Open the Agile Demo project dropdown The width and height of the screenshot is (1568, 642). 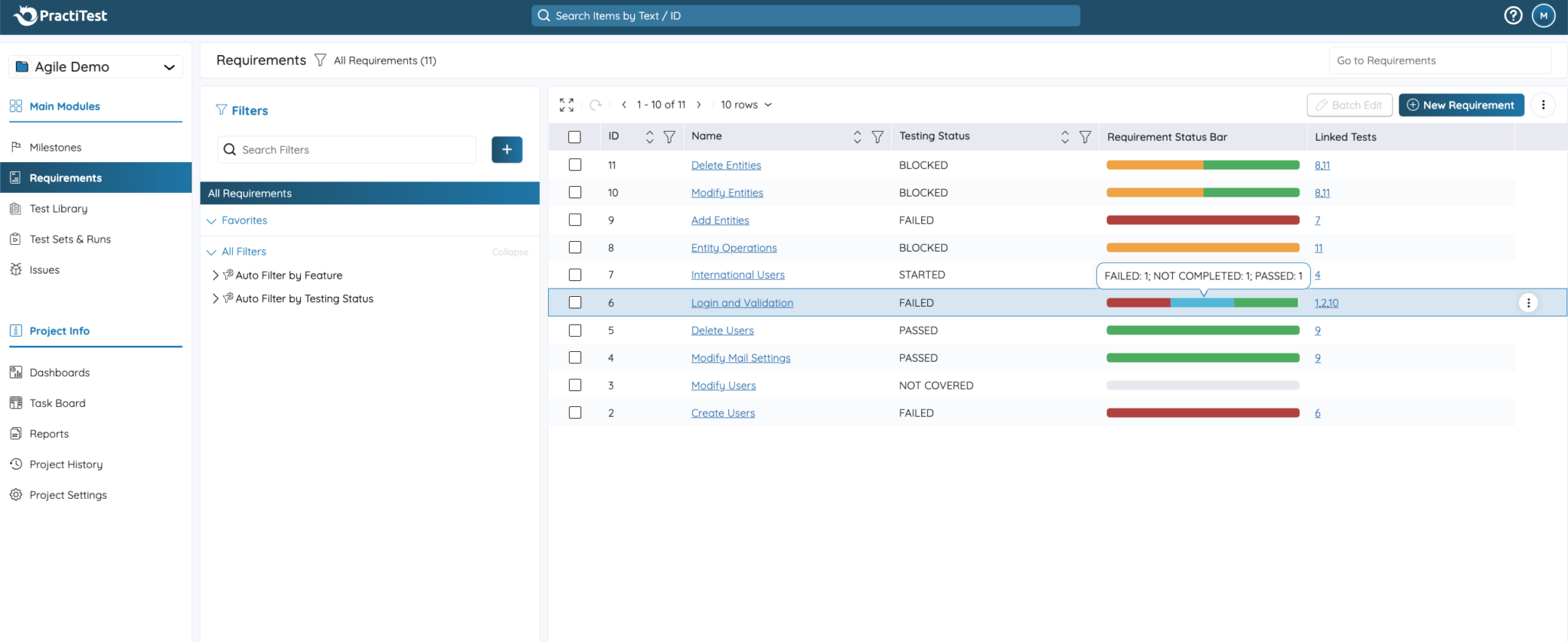[96, 67]
